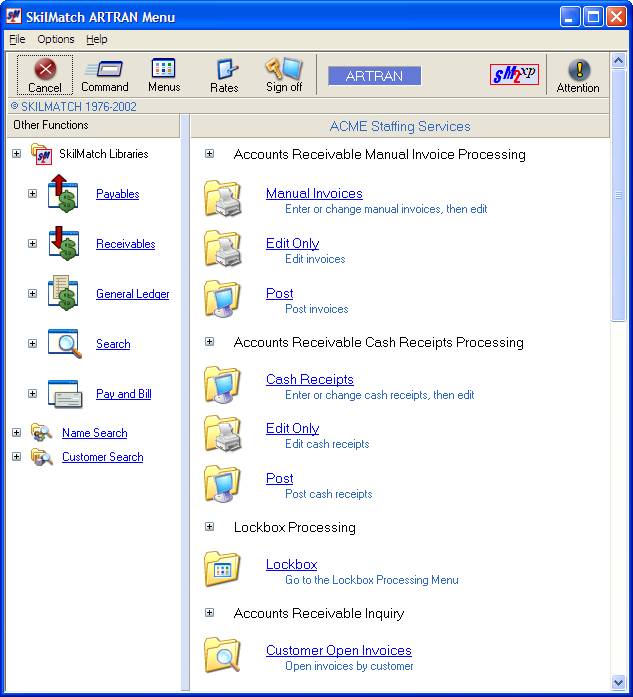Expand the Pay and Bill node
Image resolution: width=633 pixels, height=697 pixels.
tap(32, 393)
